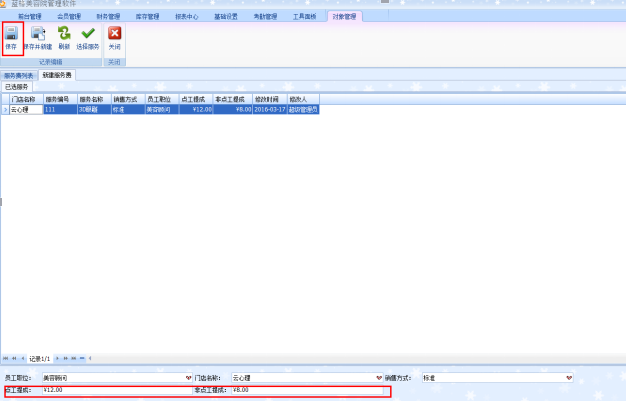Image resolution: width=626 pixels, height=401 pixels.
Task: Click the 保存并新建 save-and-new icon
Action: tap(38, 34)
